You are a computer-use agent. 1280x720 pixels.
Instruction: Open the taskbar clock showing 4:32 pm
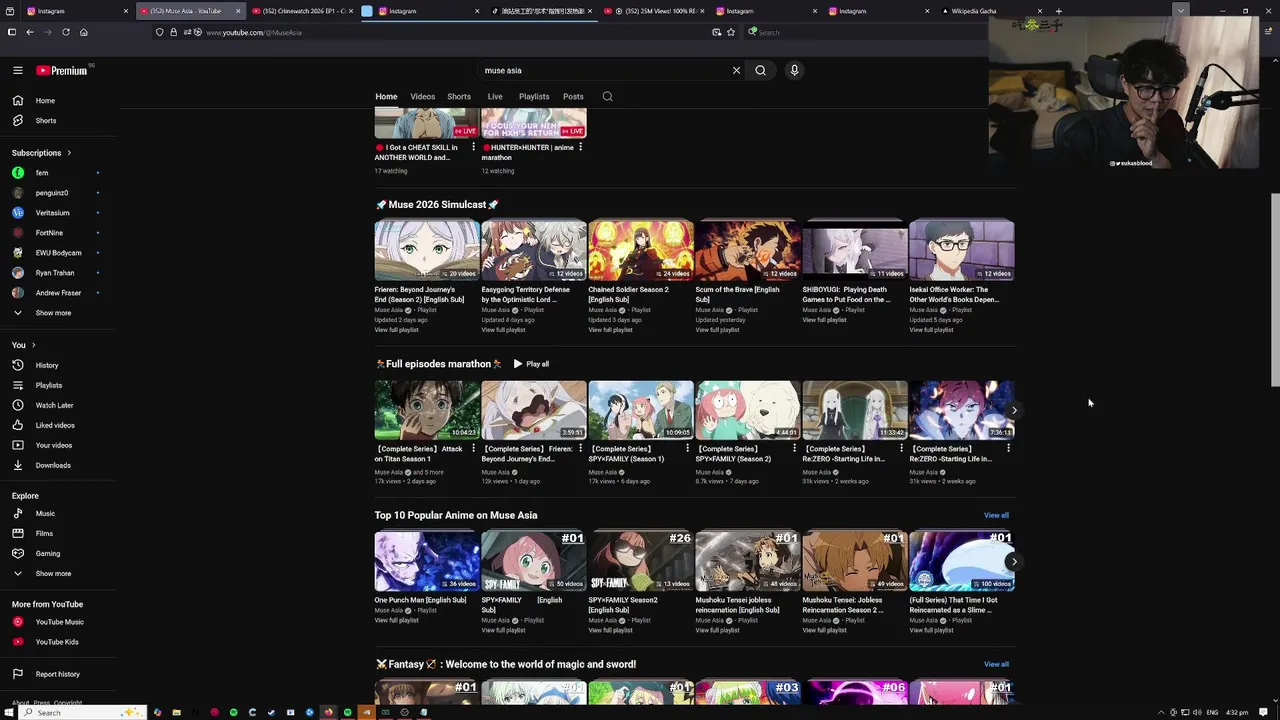[x=1237, y=712]
